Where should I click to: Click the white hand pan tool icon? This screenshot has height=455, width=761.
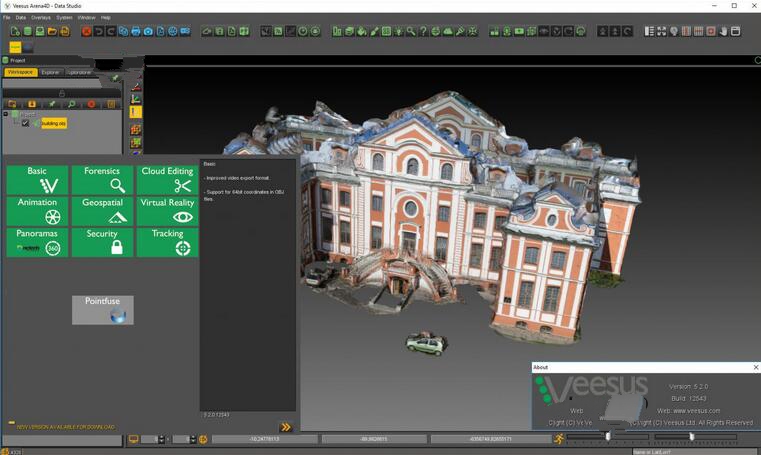[x=723, y=32]
